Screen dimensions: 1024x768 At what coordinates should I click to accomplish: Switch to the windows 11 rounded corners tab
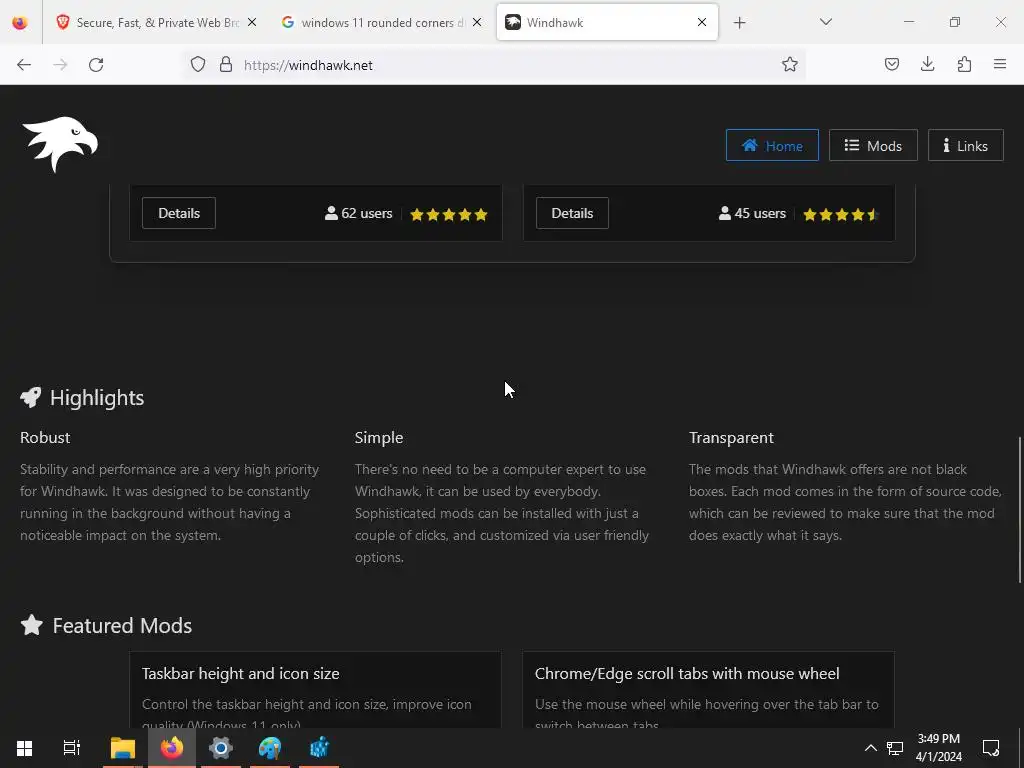coord(383,23)
